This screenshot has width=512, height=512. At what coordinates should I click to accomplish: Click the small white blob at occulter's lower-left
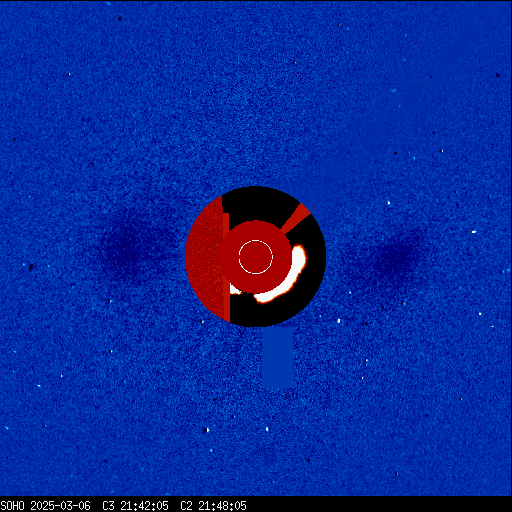[236, 289]
